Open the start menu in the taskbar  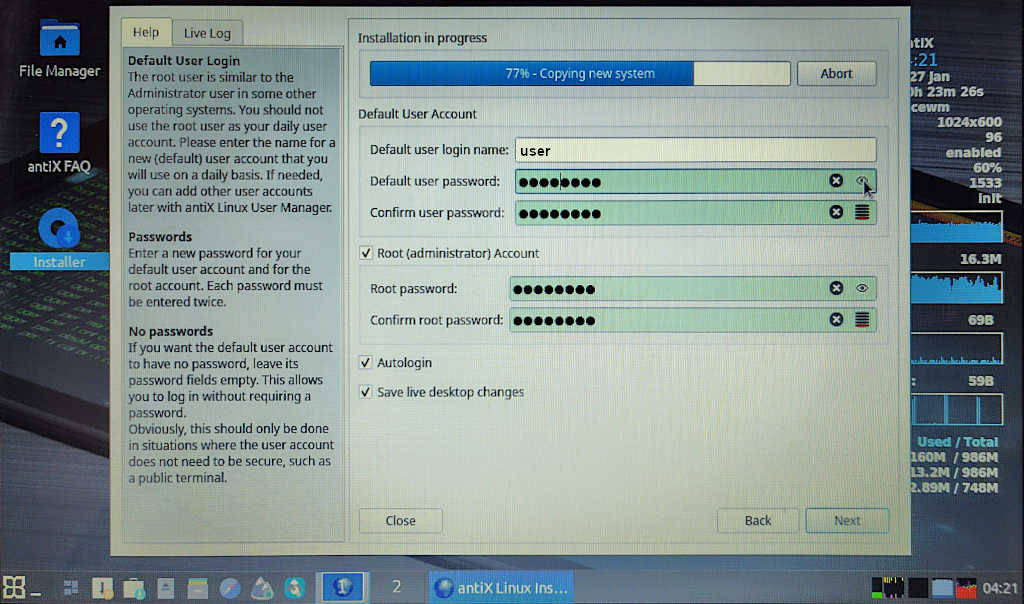pyautogui.click(x=15, y=586)
